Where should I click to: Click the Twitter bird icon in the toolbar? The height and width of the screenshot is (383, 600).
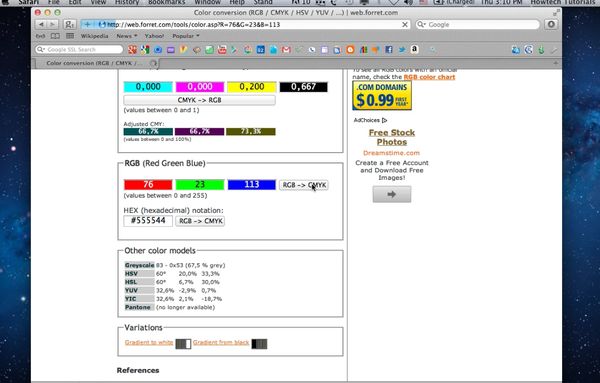click(401, 50)
